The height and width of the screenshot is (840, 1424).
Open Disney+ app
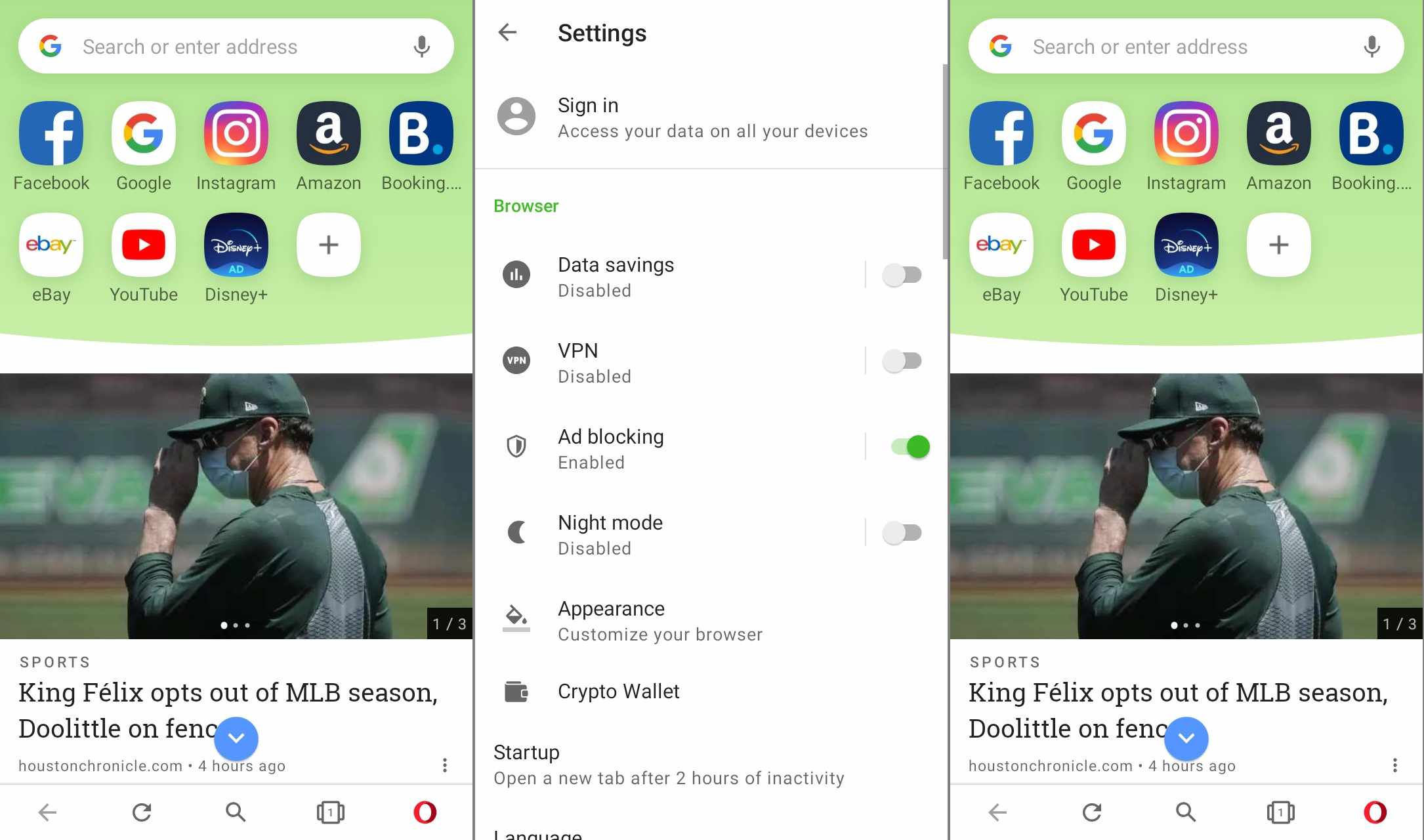234,244
